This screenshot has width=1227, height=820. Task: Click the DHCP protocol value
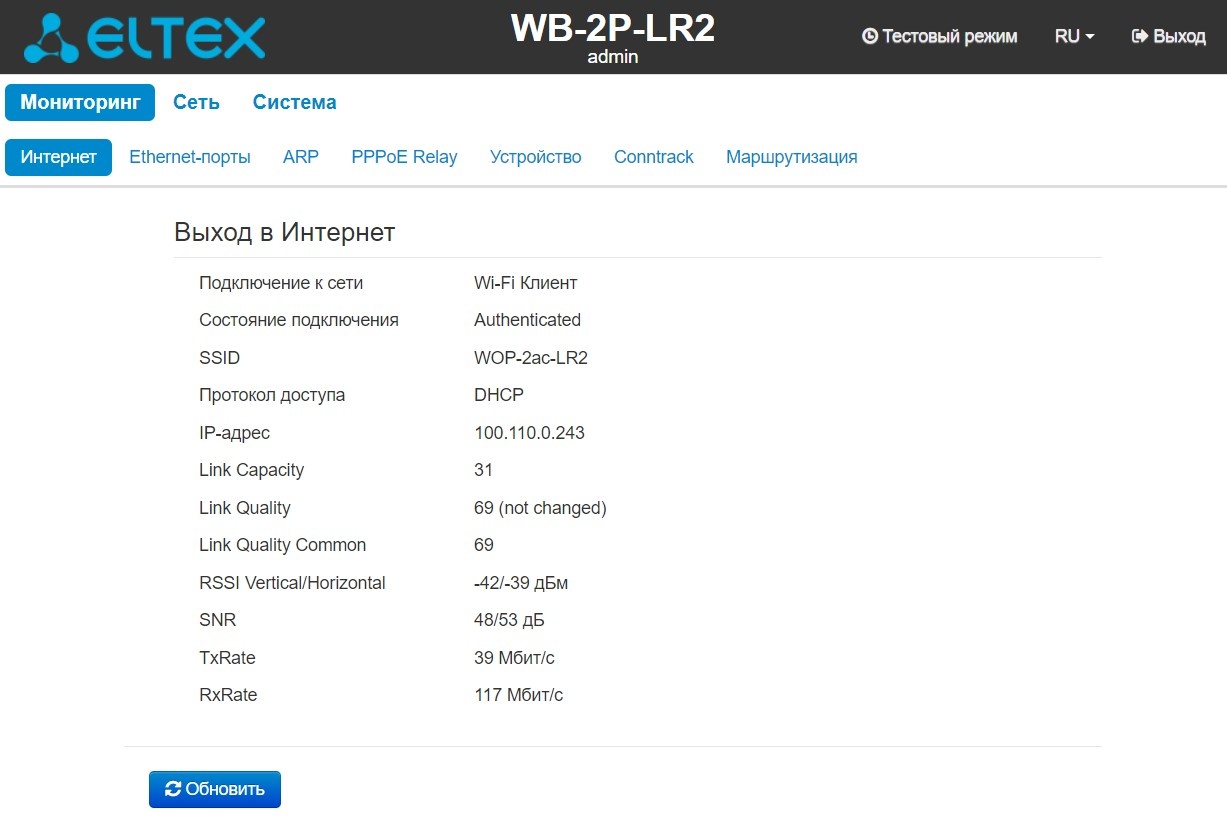point(499,395)
